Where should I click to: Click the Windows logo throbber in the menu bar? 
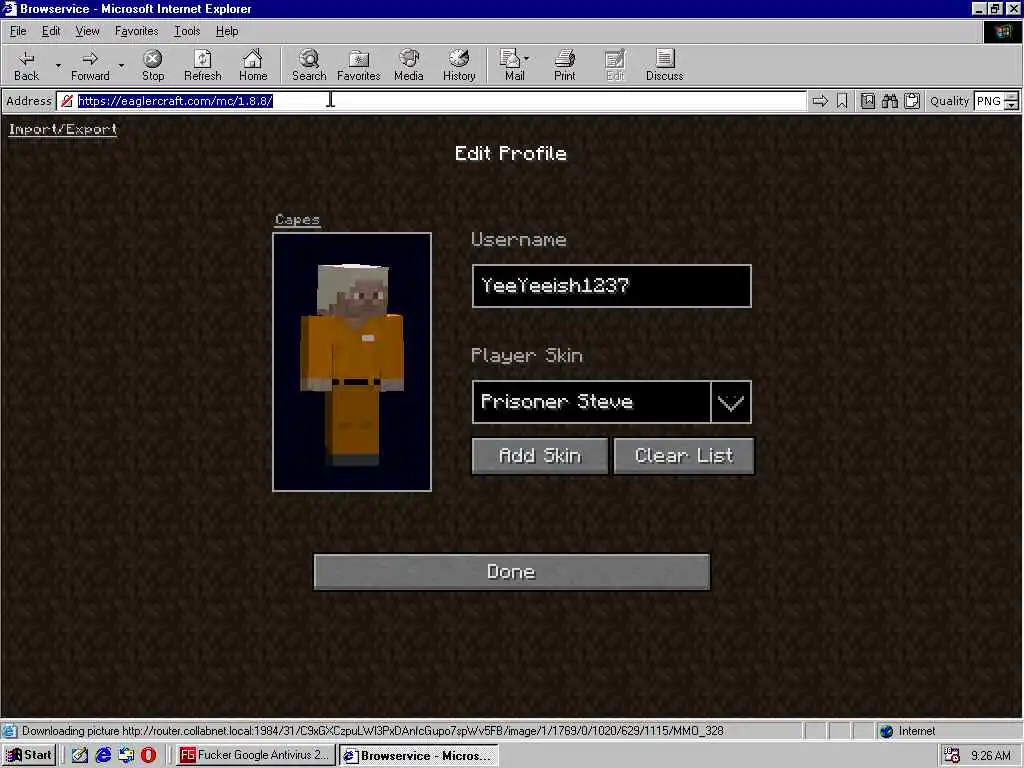[x=1001, y=31]
